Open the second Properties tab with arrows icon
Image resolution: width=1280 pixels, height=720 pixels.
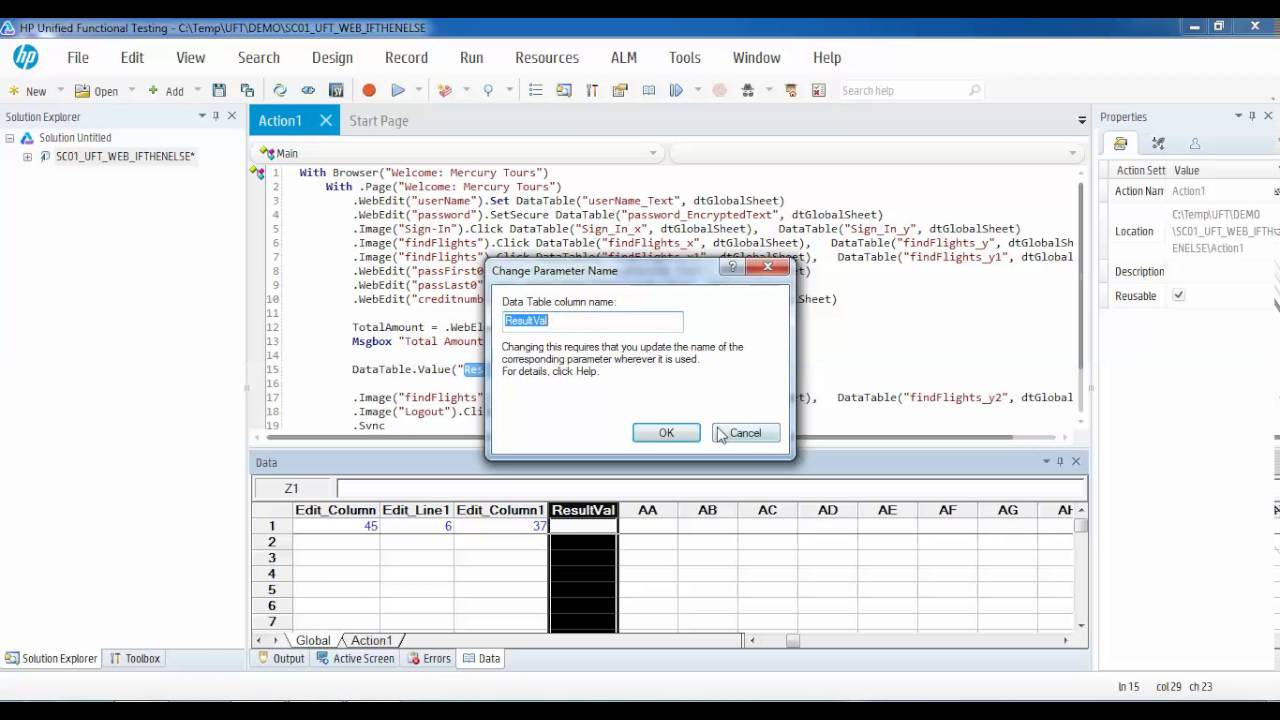(1158, 144)
